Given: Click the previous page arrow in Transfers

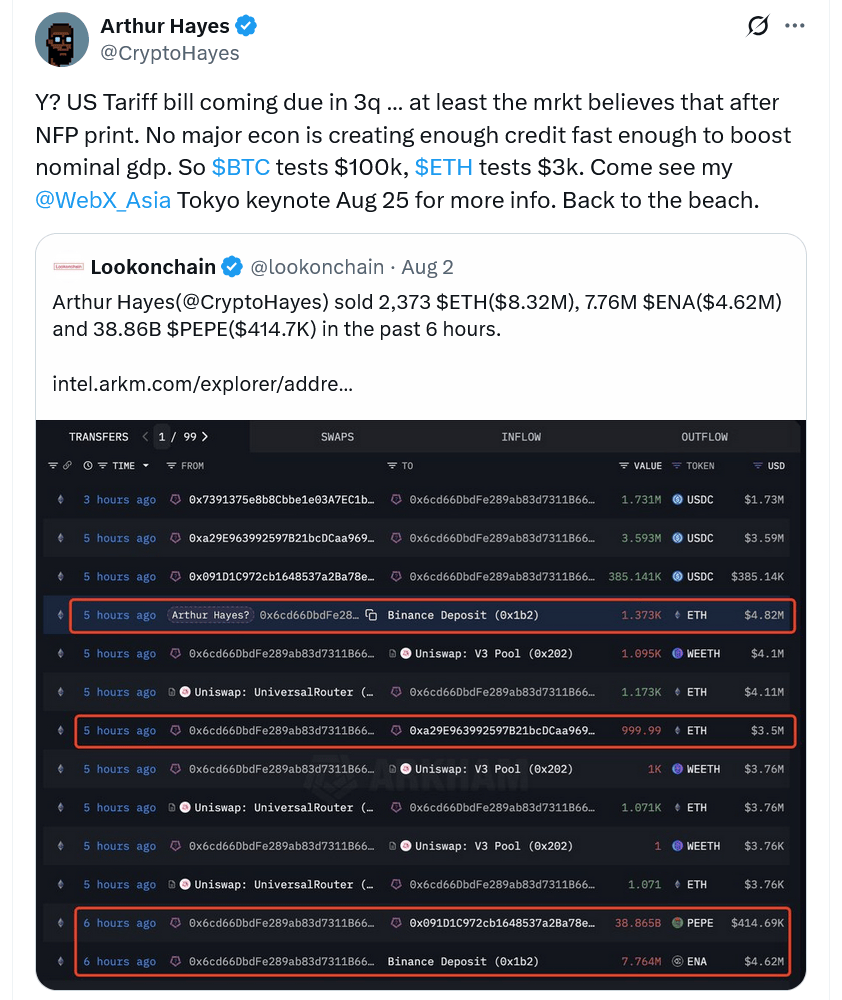Looking at the screenshot, I should [145, 437].
